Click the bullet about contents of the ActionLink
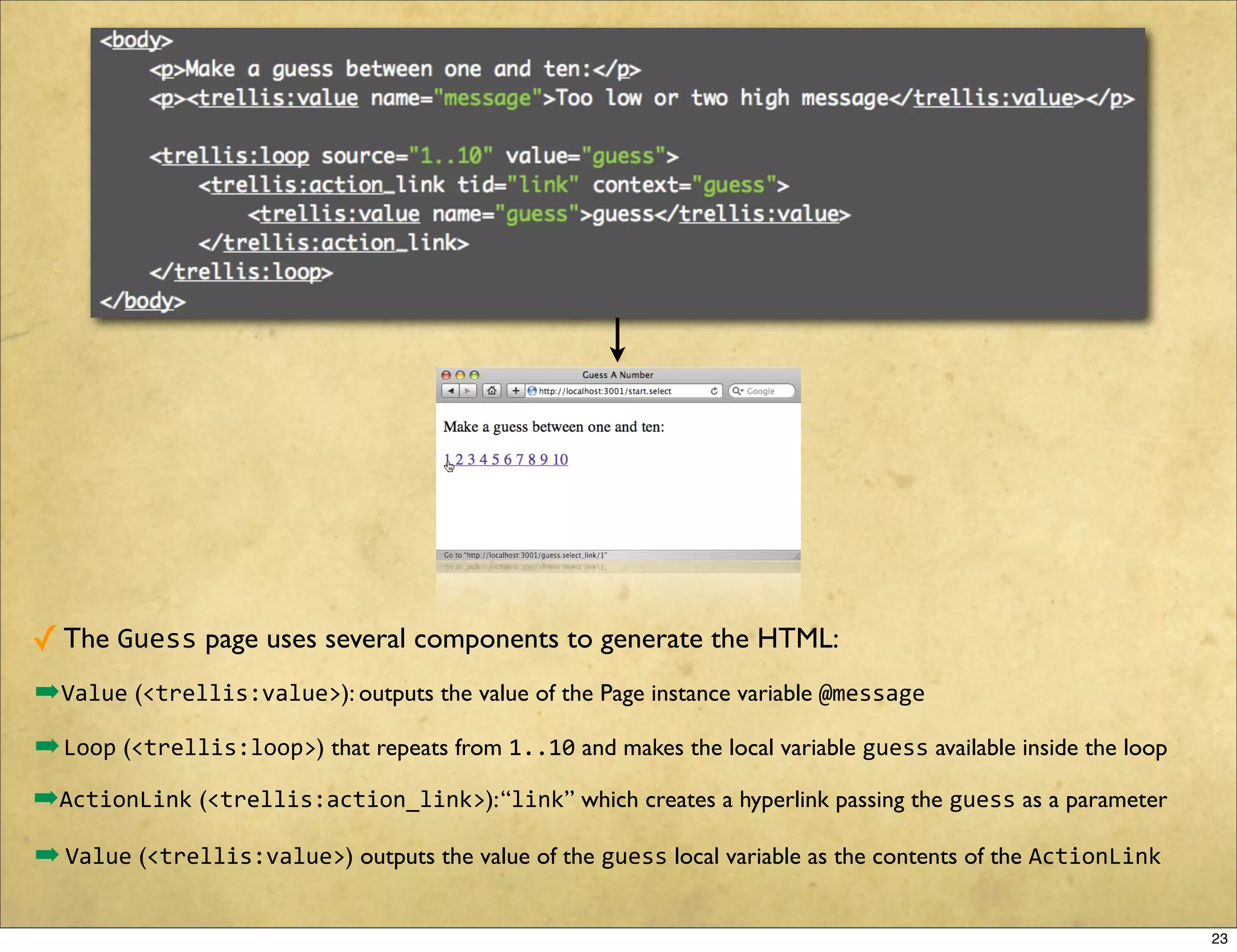 (x=612, y=857)
